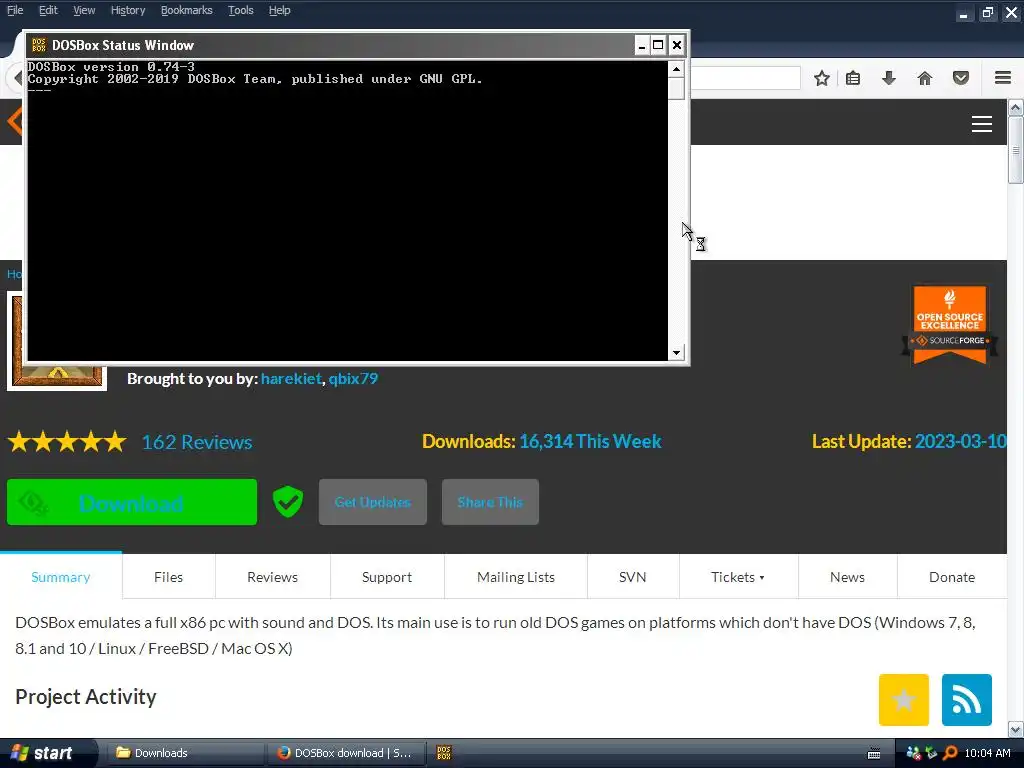Open the SourceForge site hamburger menu
Screen dimensions: 1024x768
tap(982, 123)
